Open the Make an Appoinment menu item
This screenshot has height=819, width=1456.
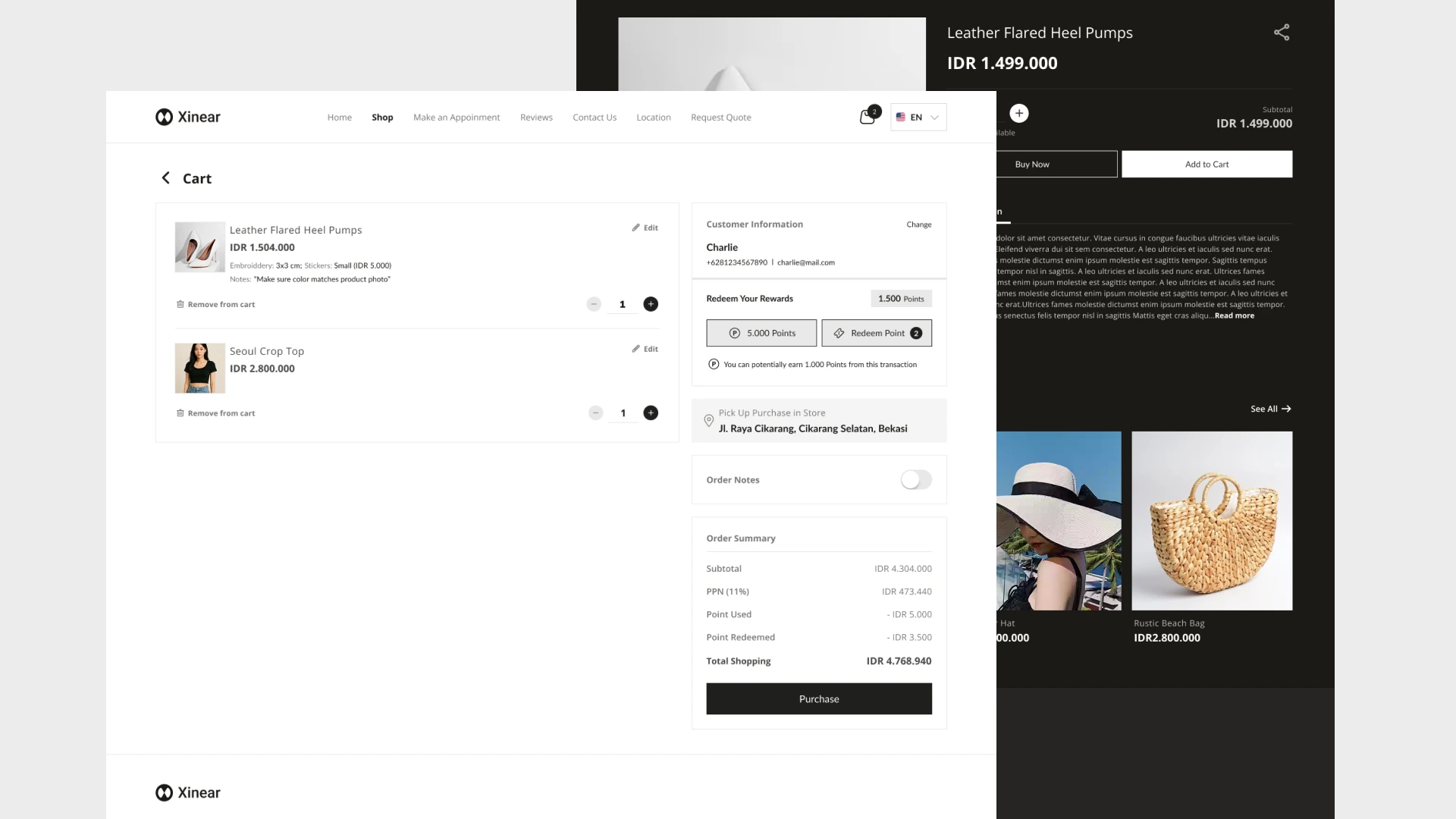(457, 118)
